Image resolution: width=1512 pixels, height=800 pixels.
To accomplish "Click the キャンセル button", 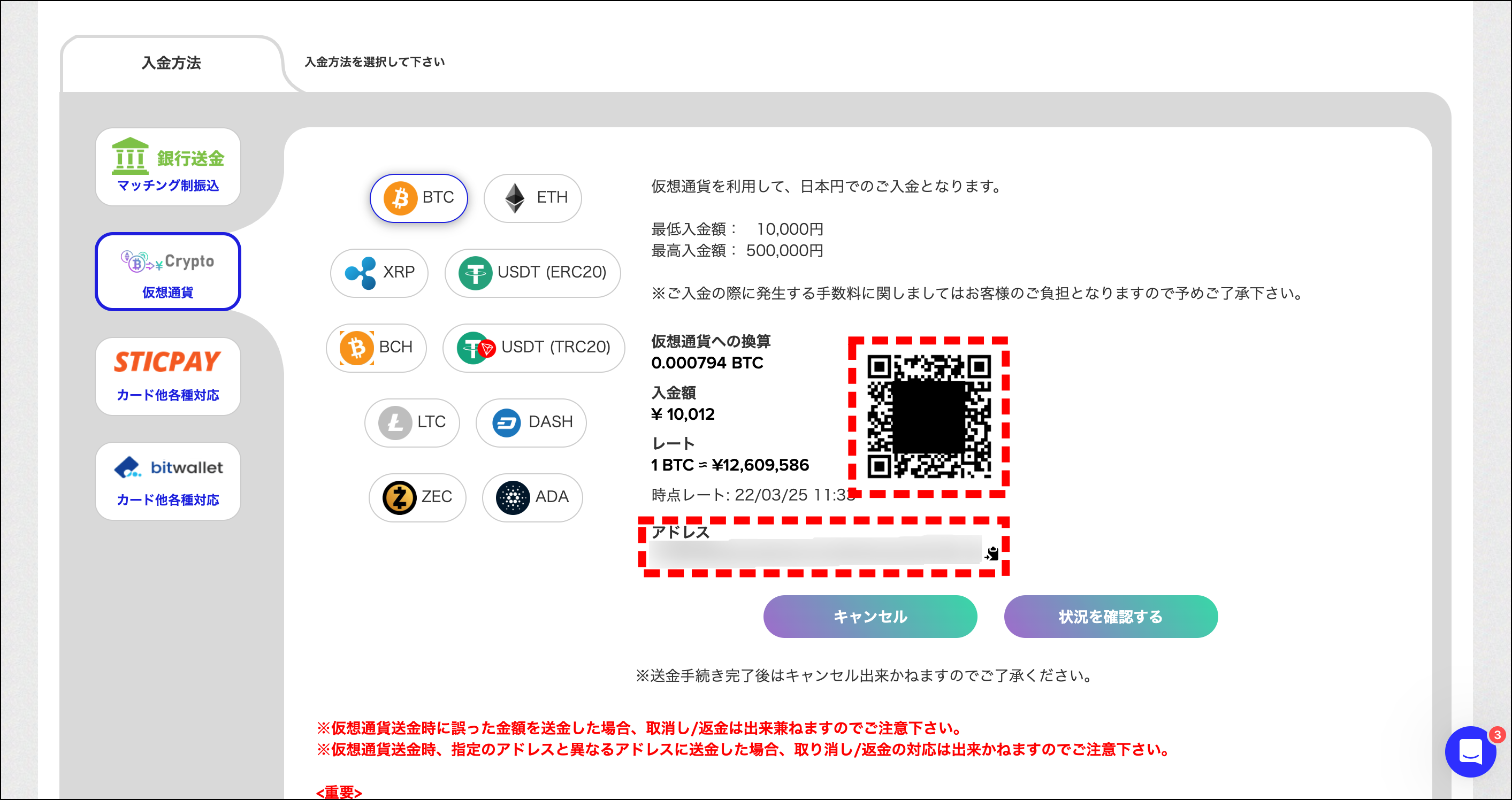I will tap(870, 617).
